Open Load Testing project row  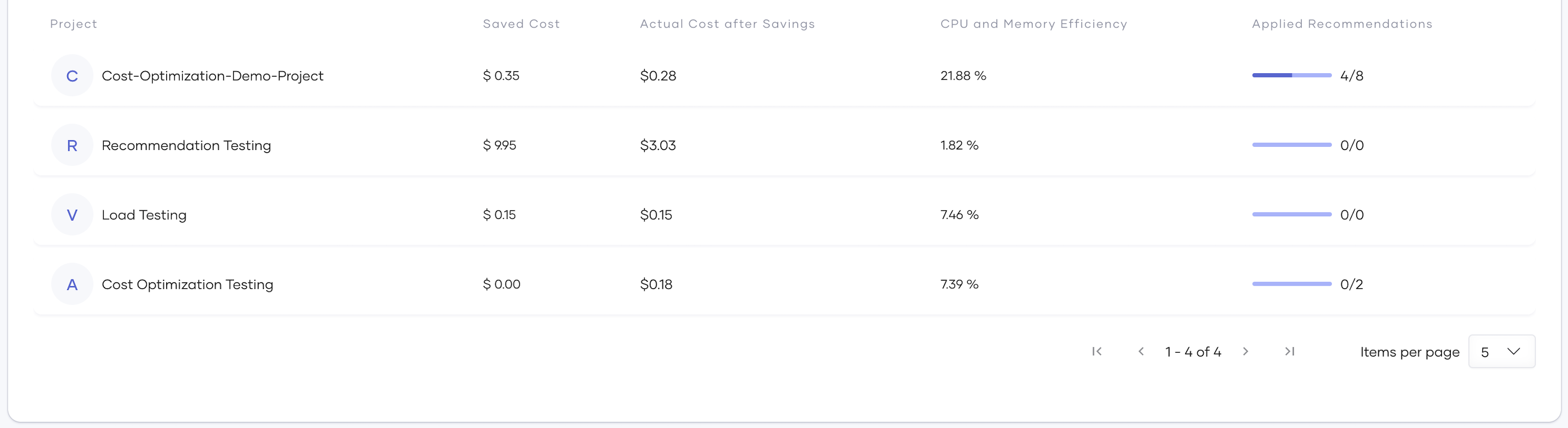tap(144, 215)
